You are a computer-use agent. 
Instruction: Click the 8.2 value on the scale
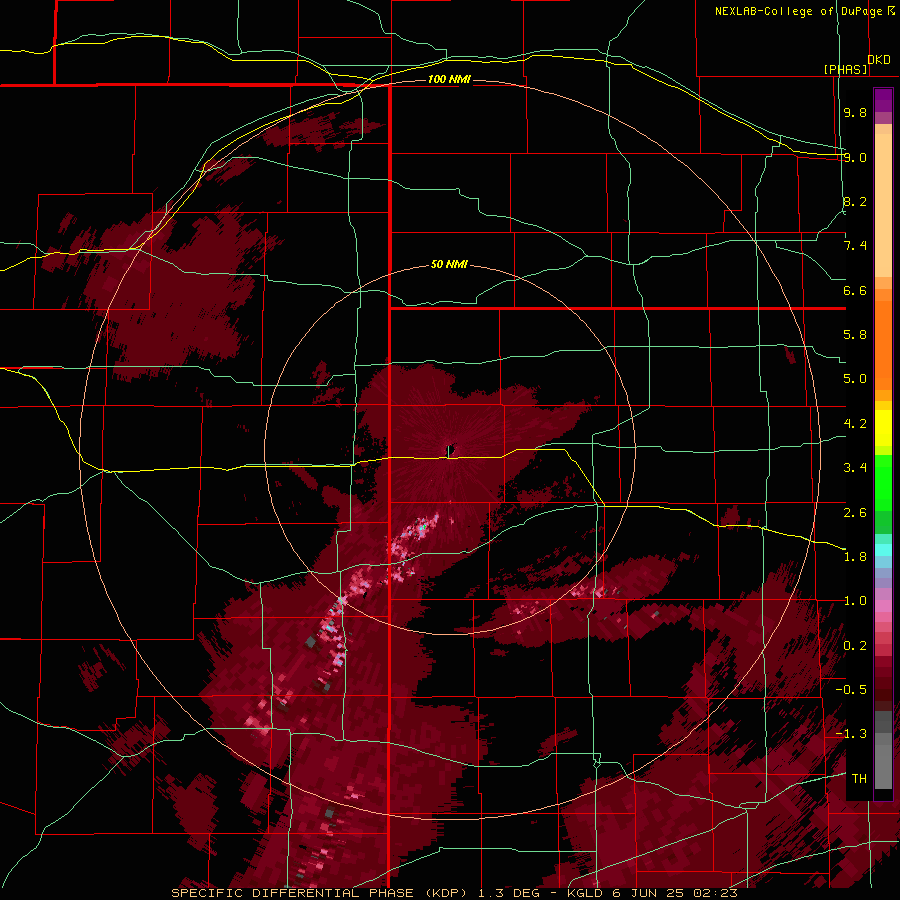pyautogui.click(x=855, y=201)
